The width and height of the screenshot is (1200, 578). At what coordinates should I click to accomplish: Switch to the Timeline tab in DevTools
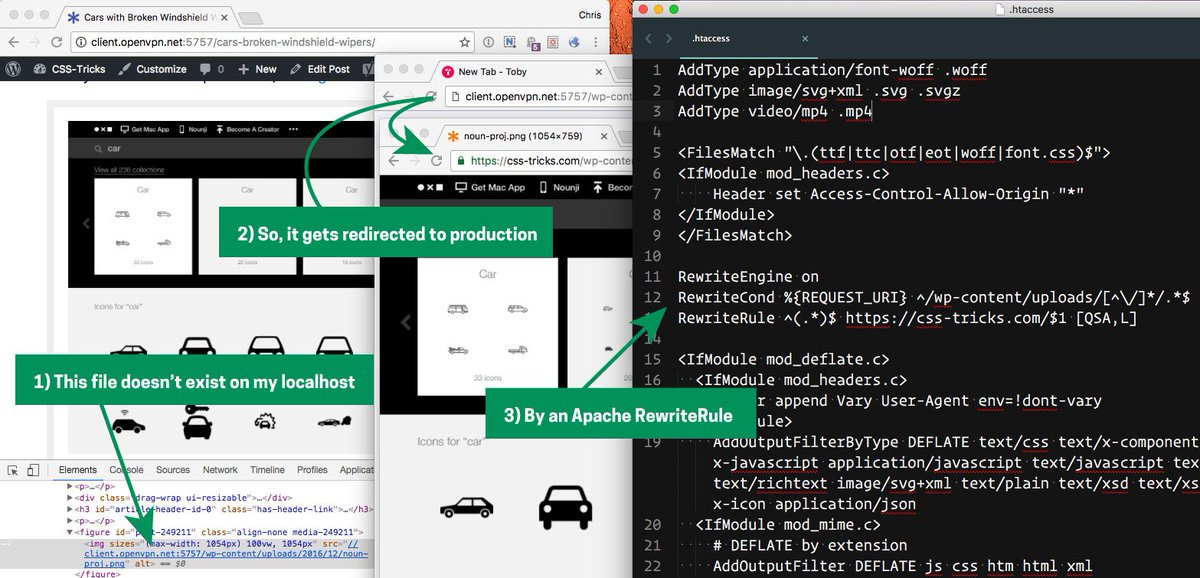(x=267, y=470)
